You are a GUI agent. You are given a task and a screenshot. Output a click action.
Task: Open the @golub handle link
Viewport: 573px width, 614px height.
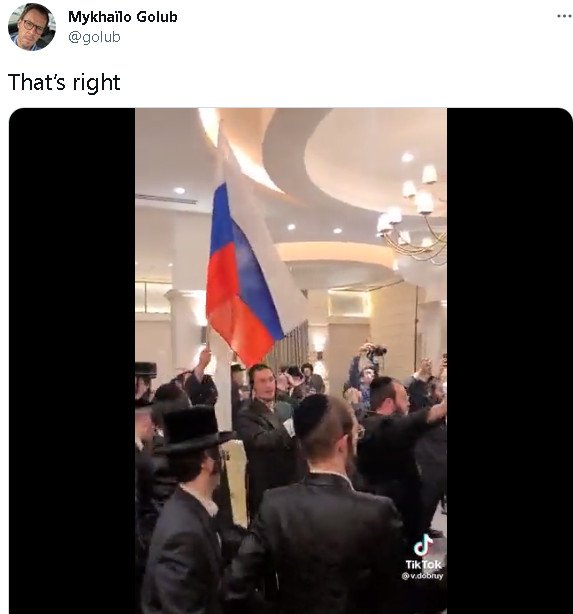point(94,37)
